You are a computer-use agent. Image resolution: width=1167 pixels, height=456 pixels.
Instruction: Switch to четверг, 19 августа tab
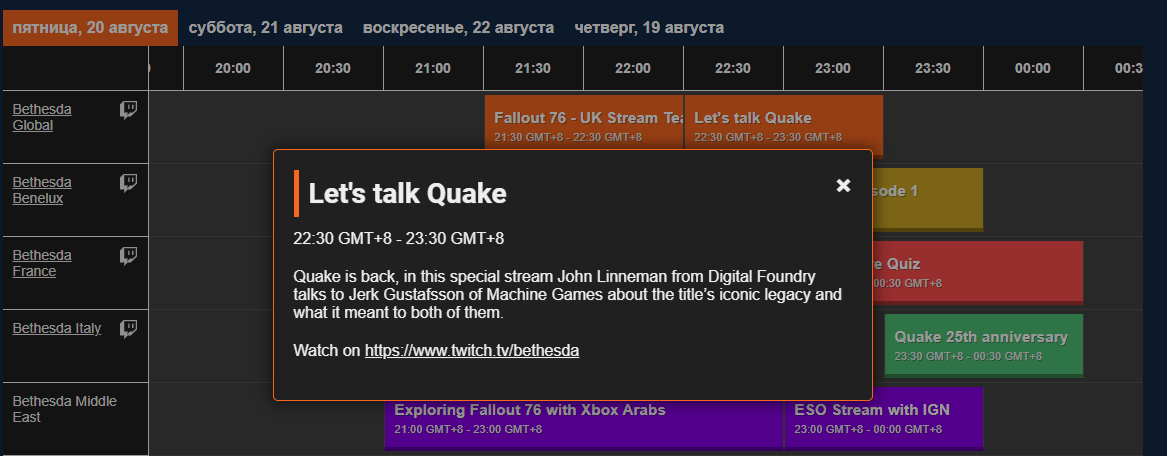649,28
